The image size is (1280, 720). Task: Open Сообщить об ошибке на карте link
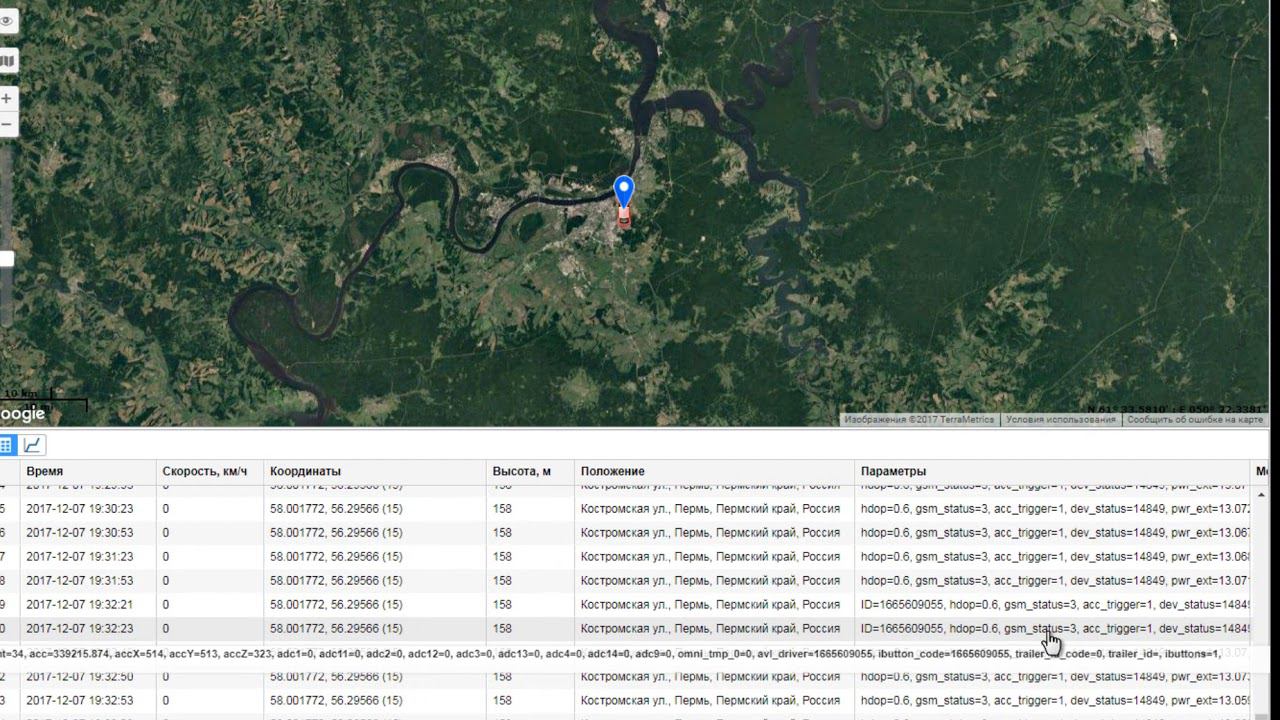point(1195,420)
